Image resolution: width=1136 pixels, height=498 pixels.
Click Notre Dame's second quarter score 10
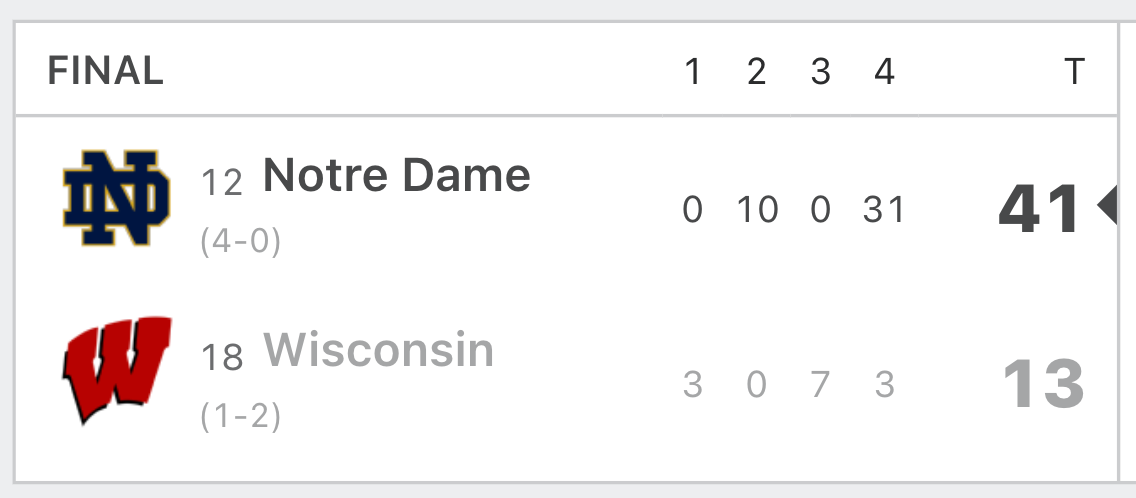tap(758, 210)
